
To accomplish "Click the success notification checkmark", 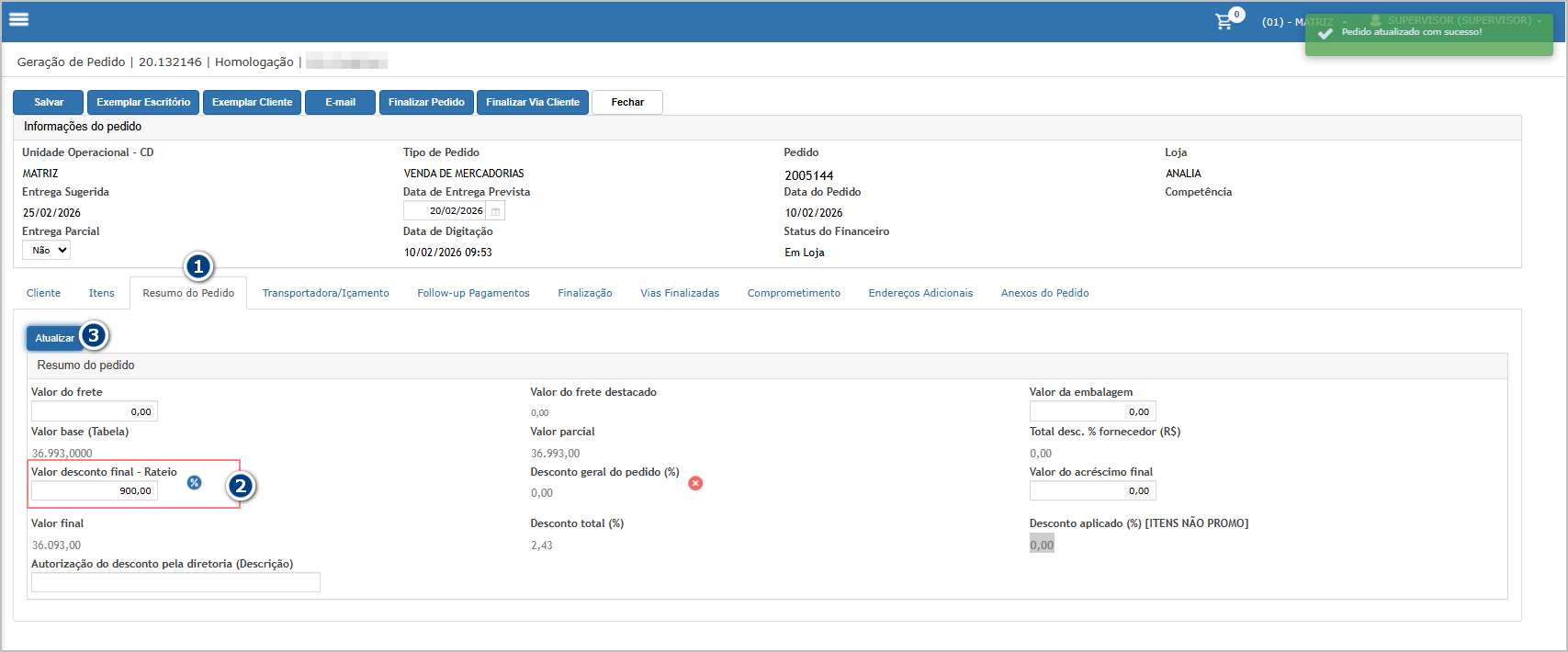I will tap(1325, 33).
